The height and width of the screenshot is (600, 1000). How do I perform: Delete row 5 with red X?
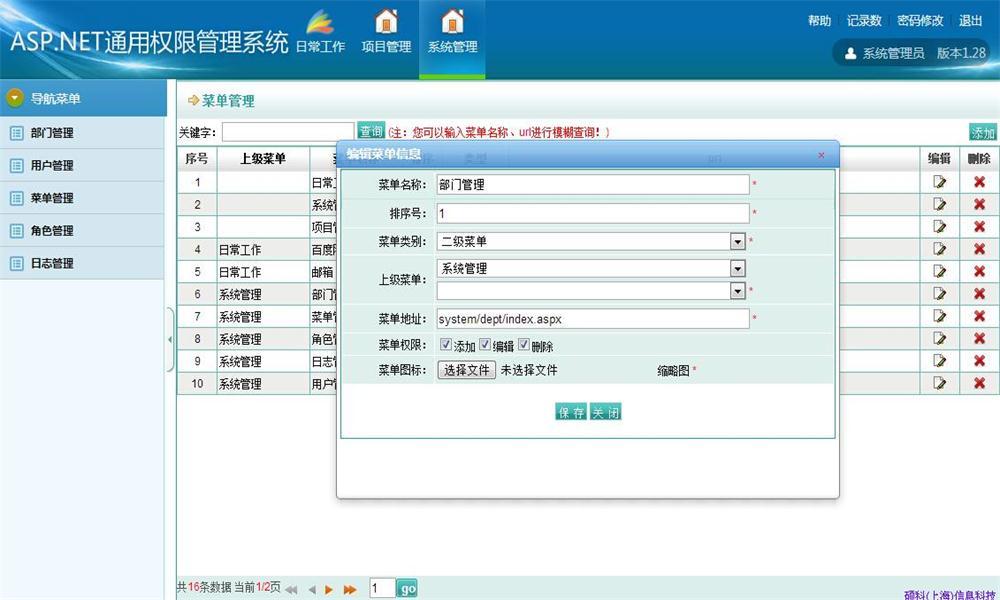980,271
